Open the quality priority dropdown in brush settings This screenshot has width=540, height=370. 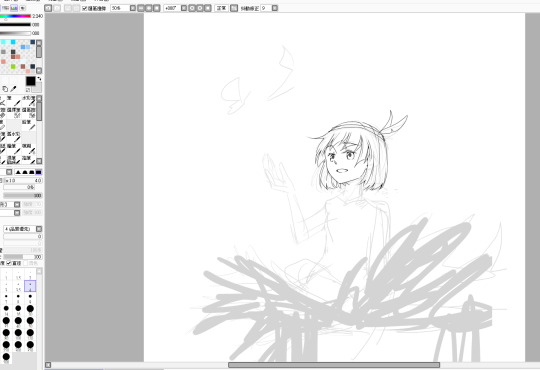coord(39,229)
